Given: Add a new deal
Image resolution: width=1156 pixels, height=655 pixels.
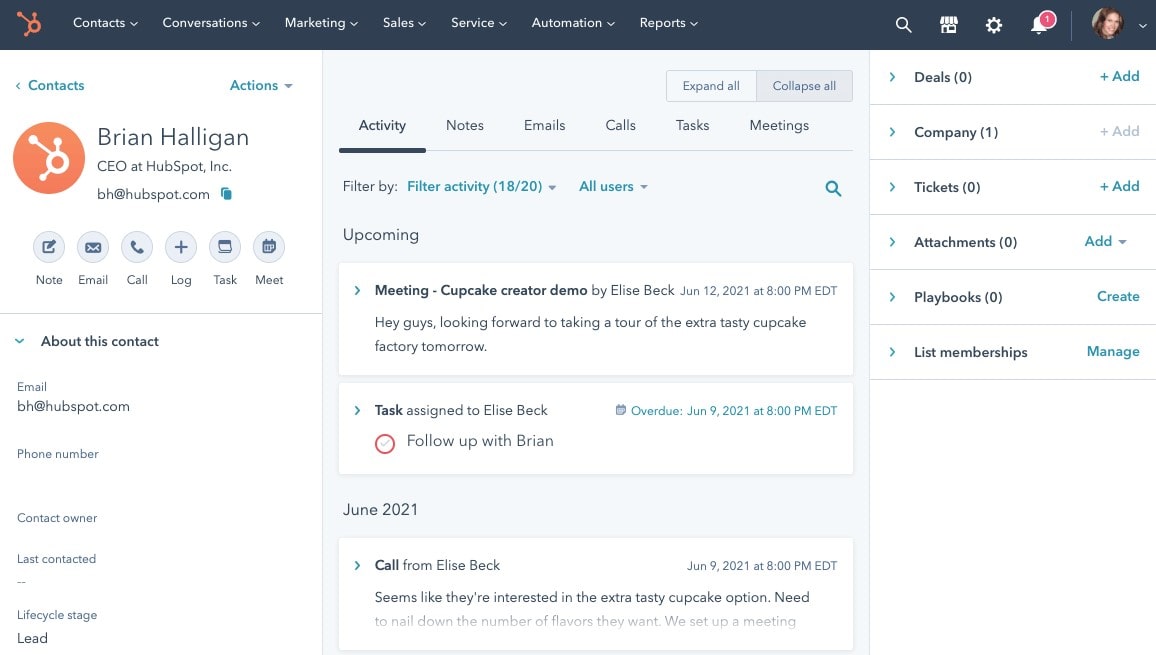Looking at the screenshot, I should tap(1119, 77).
